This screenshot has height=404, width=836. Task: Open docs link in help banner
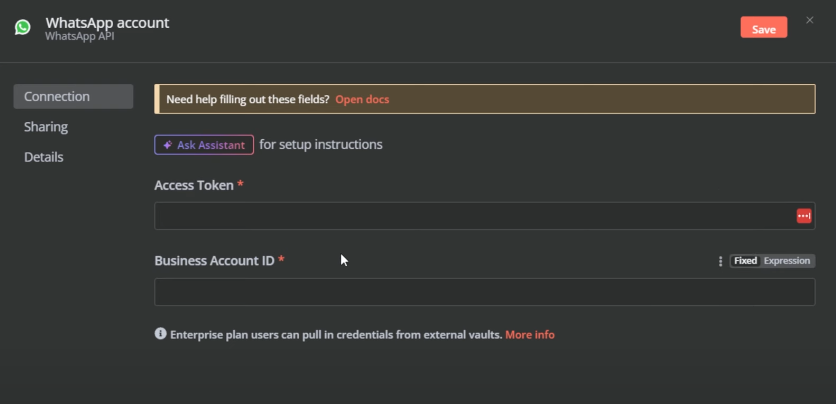[x=362, y=99]
